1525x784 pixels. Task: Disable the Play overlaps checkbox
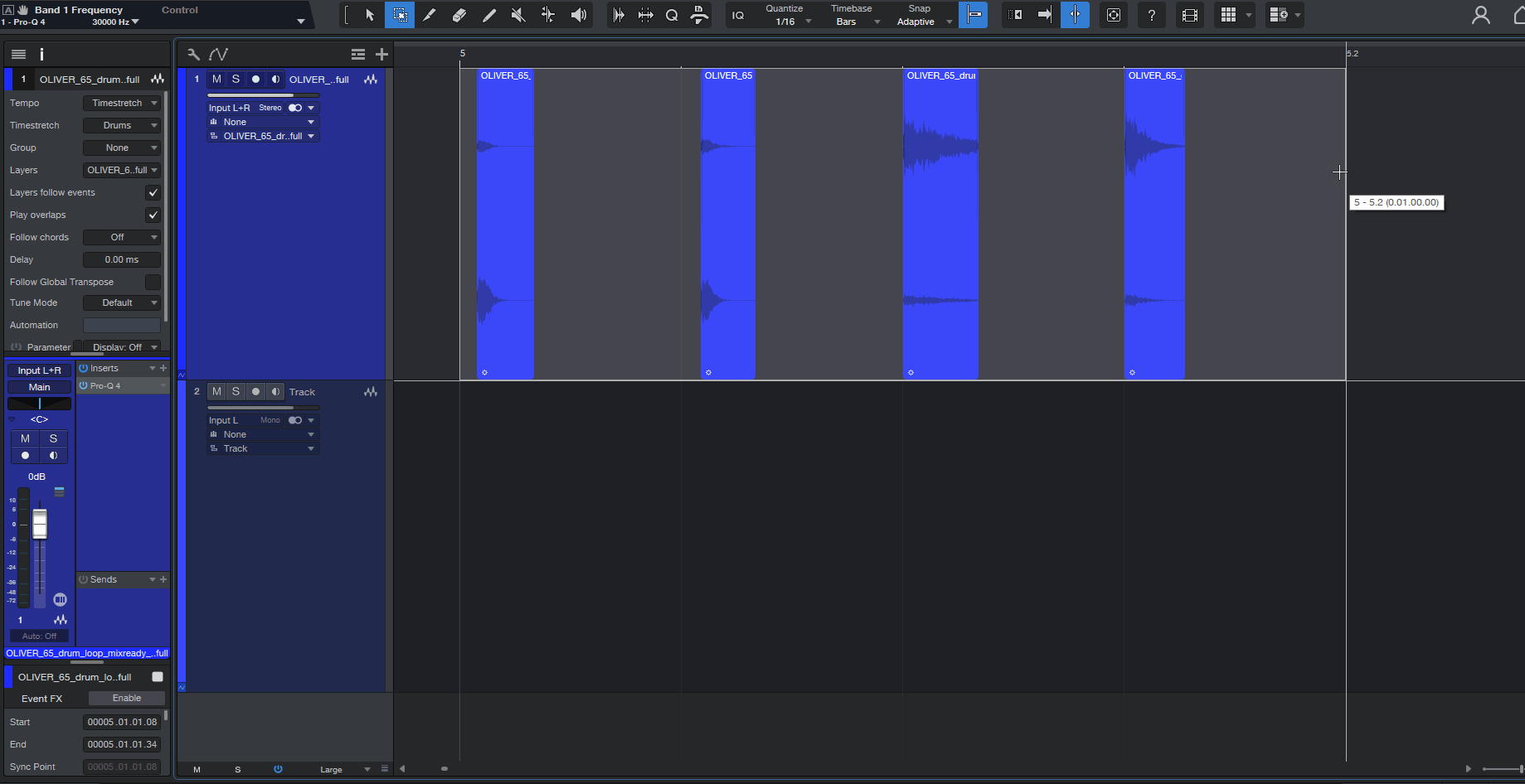tap(153, 215)
